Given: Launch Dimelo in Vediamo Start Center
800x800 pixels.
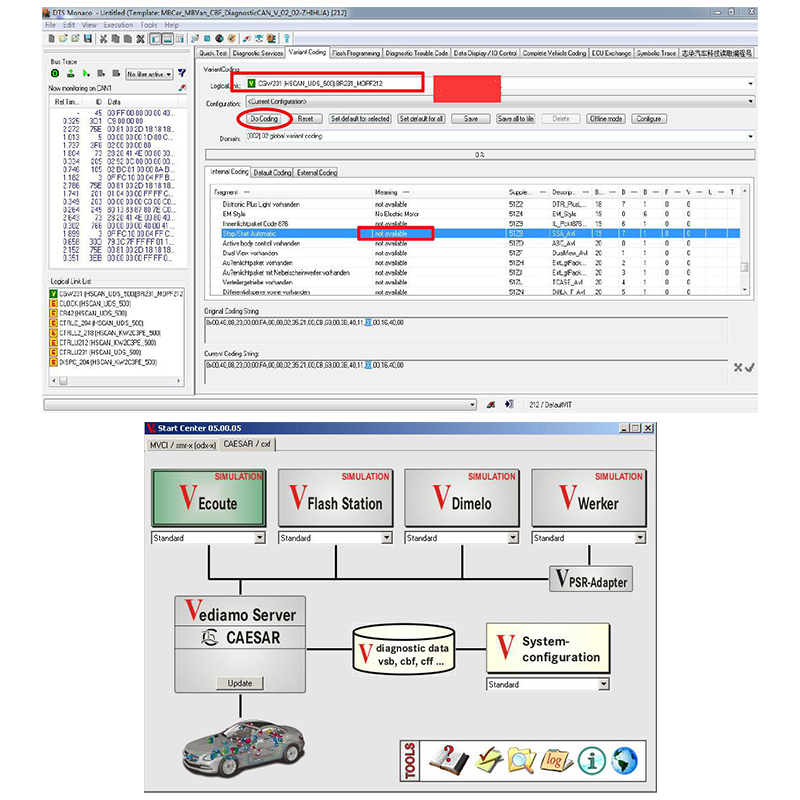Looking at the screenshot, I should point(462,498).
